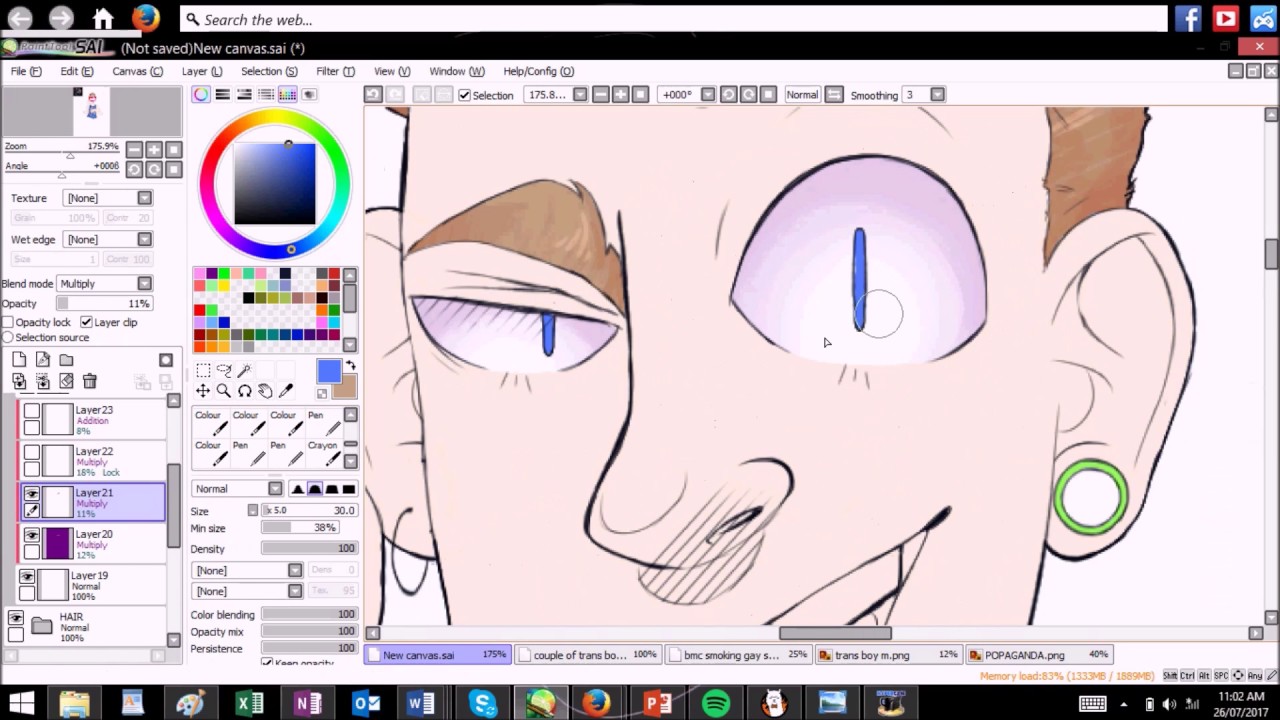
Task: Select the hand pan tool
Action: coord(265,391)
